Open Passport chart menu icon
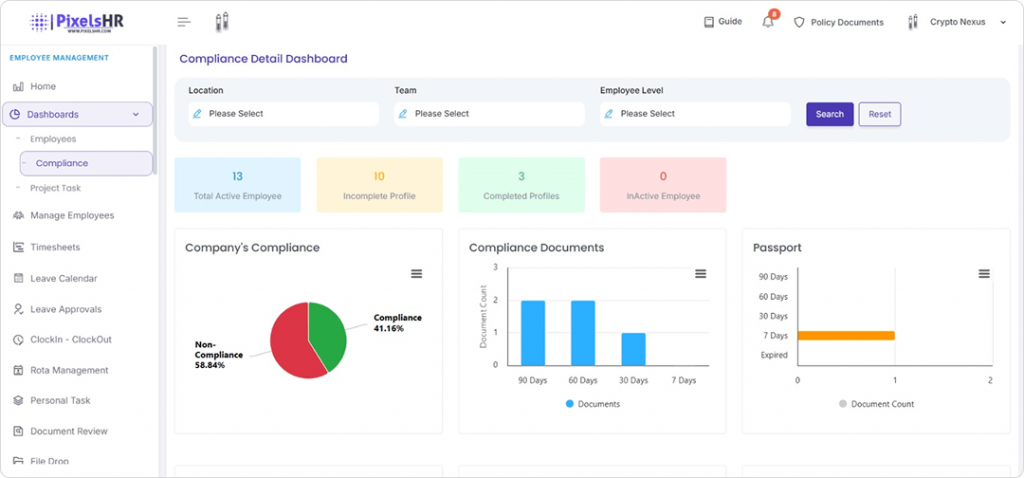Screen dimensions: 1024x478 (x=984, y=274)
